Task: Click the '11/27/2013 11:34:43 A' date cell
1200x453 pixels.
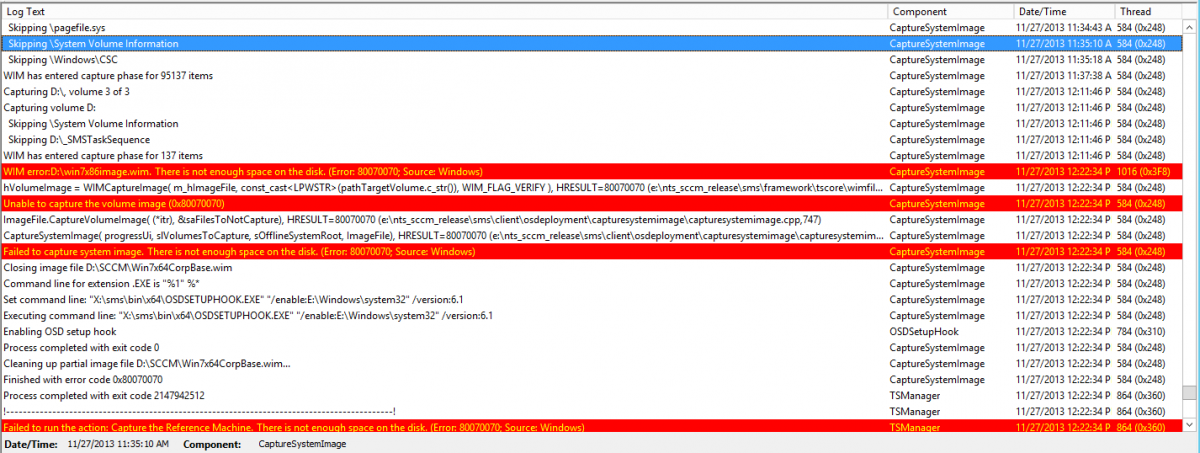Action: coord(1064,28)
